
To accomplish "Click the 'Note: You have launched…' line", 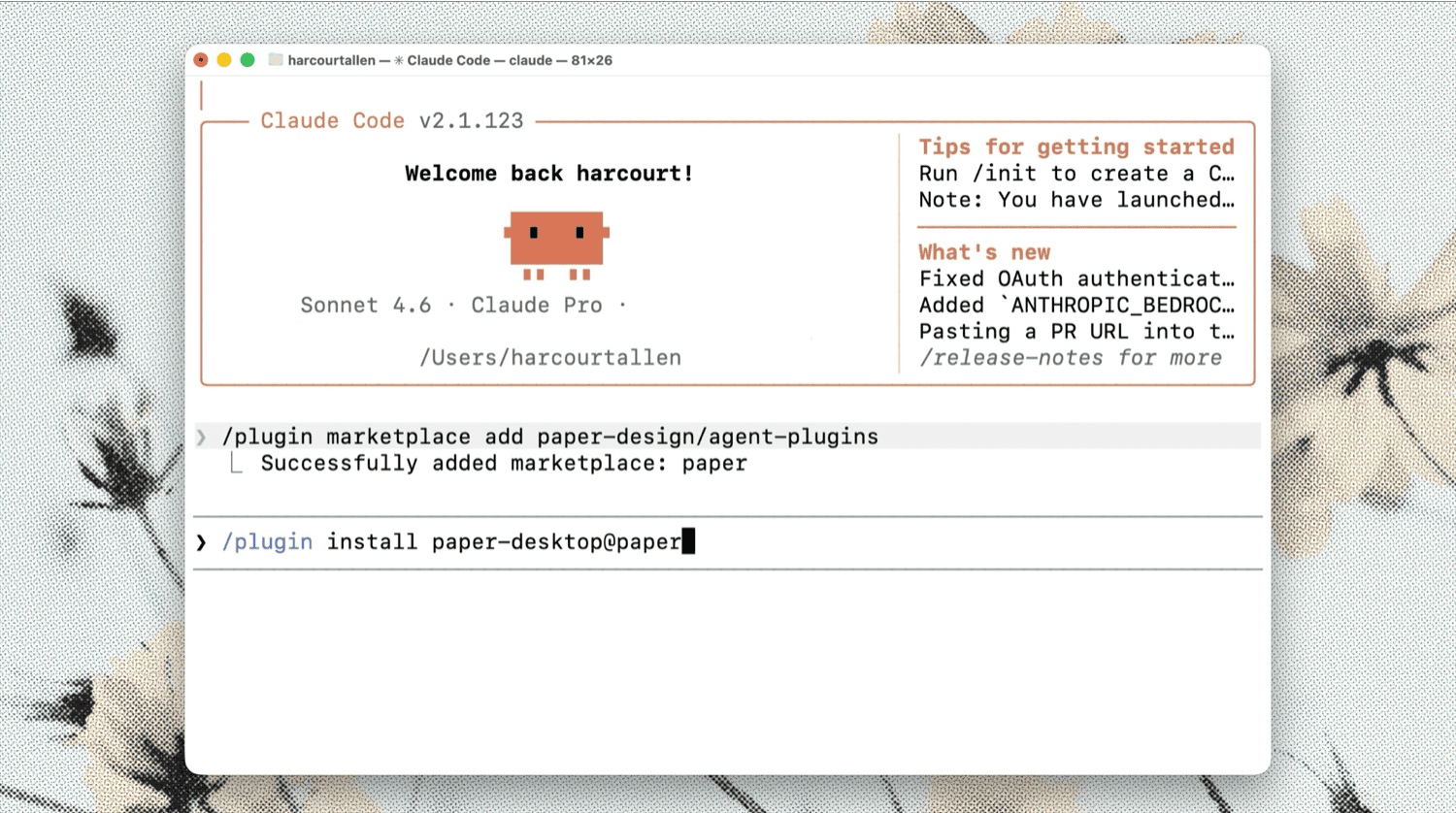I will [1076, 200].
